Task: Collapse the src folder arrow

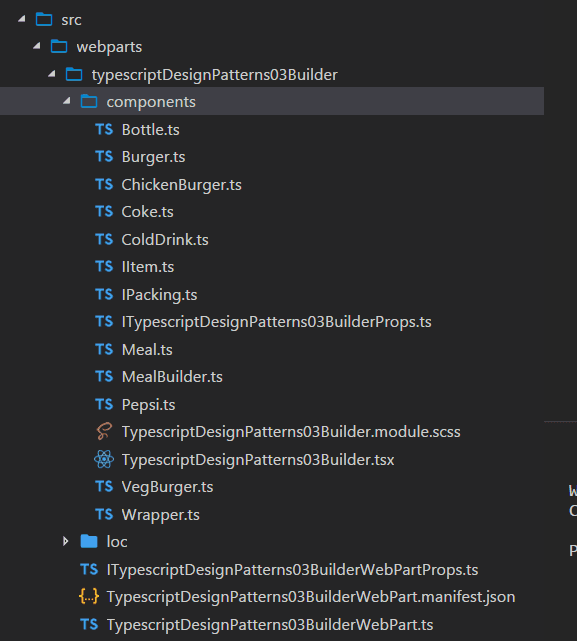Action: click(x=22, y=19)
